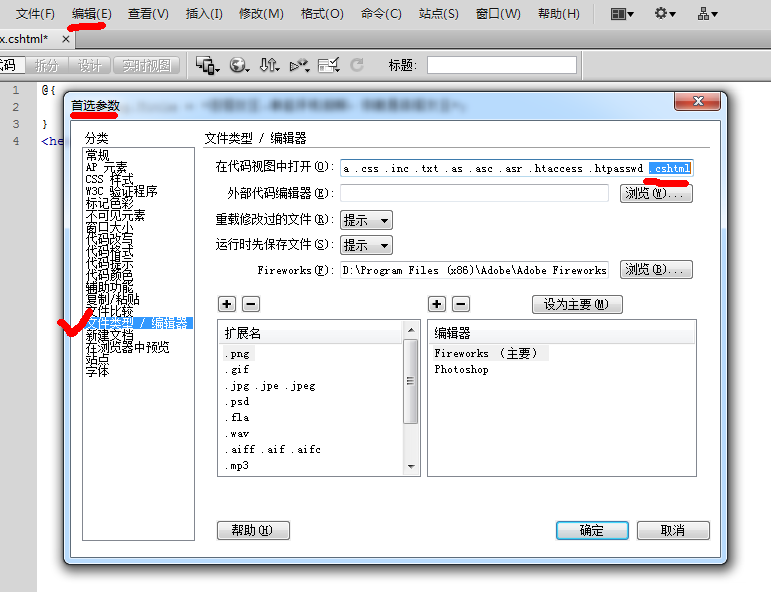Click the minus icon above the 扩展名 list
Viewport: 771px width, 592px height.
[x=250, y=304]
